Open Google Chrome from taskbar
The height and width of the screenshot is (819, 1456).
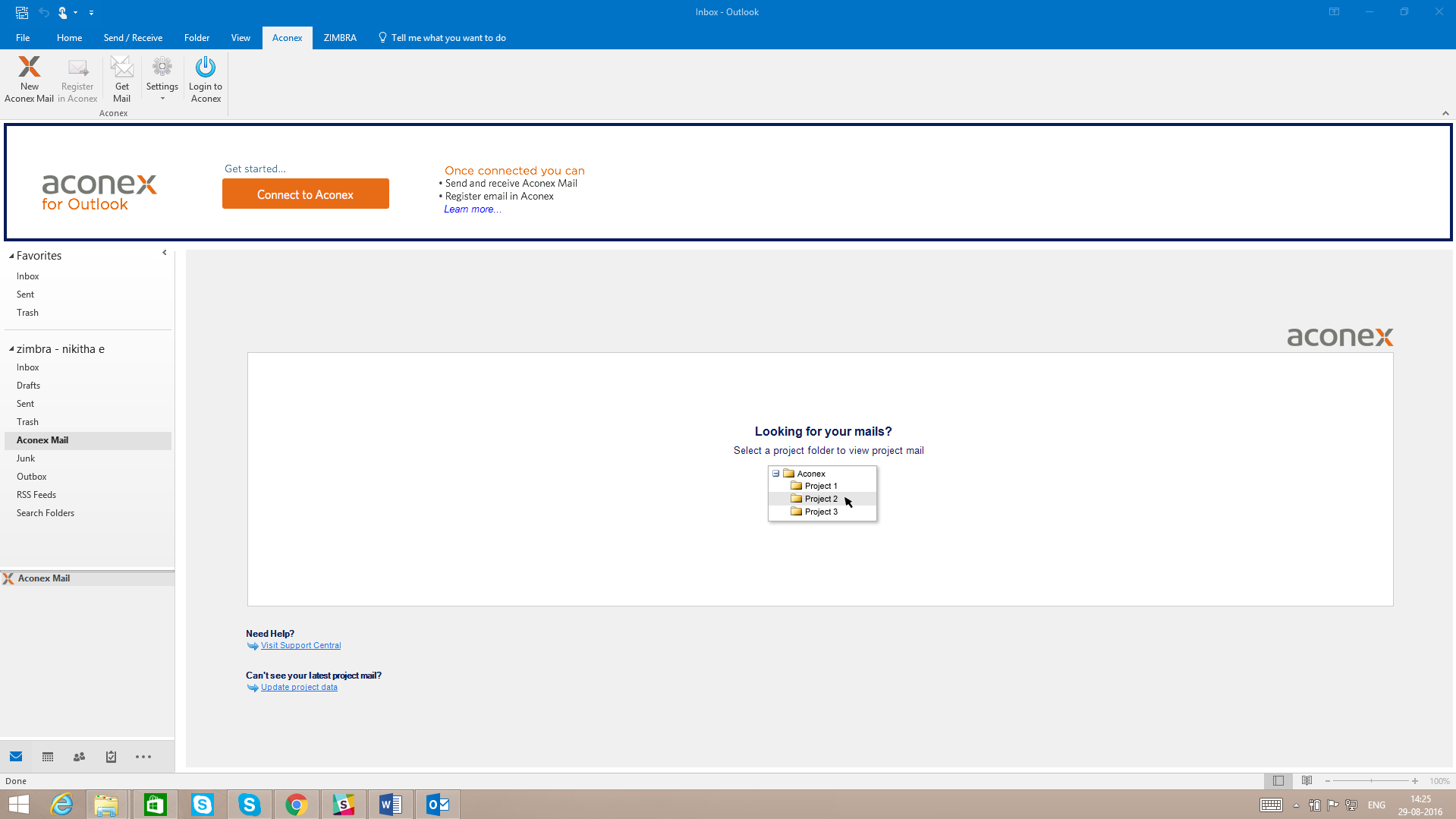[297, 805]
